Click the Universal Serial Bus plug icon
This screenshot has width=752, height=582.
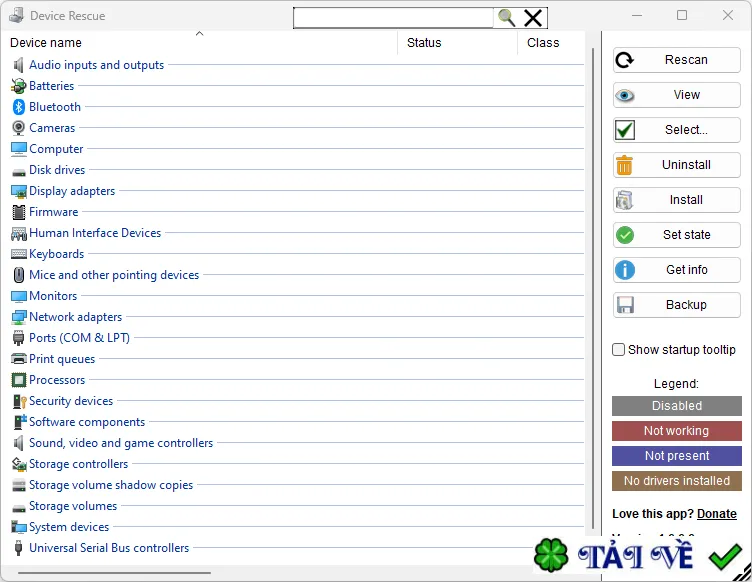(18, 548)
